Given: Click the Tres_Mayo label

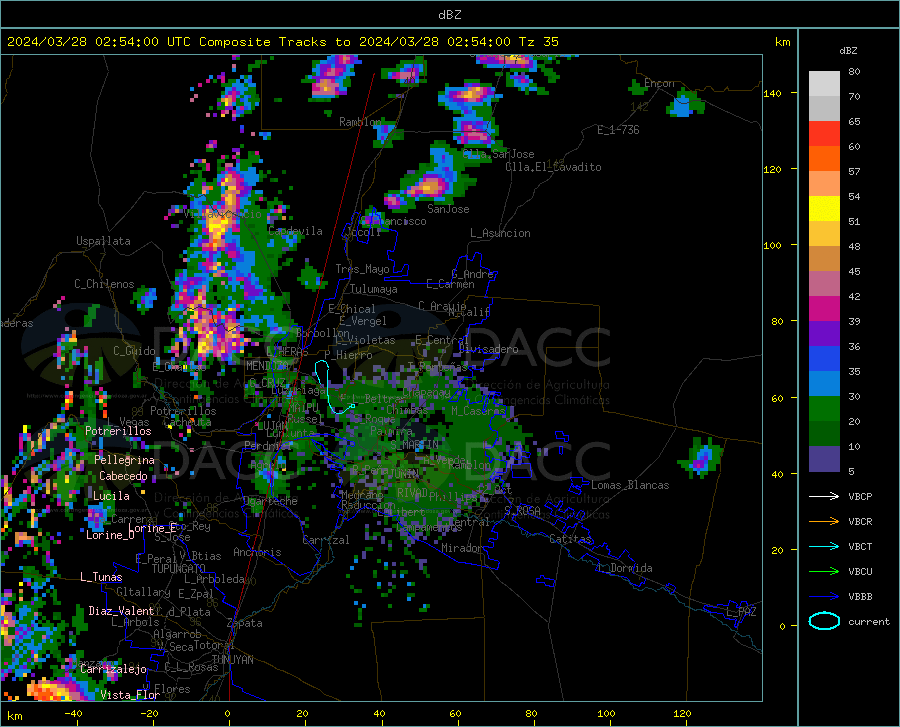Looking at the screenshot, I should coord(362,269).
